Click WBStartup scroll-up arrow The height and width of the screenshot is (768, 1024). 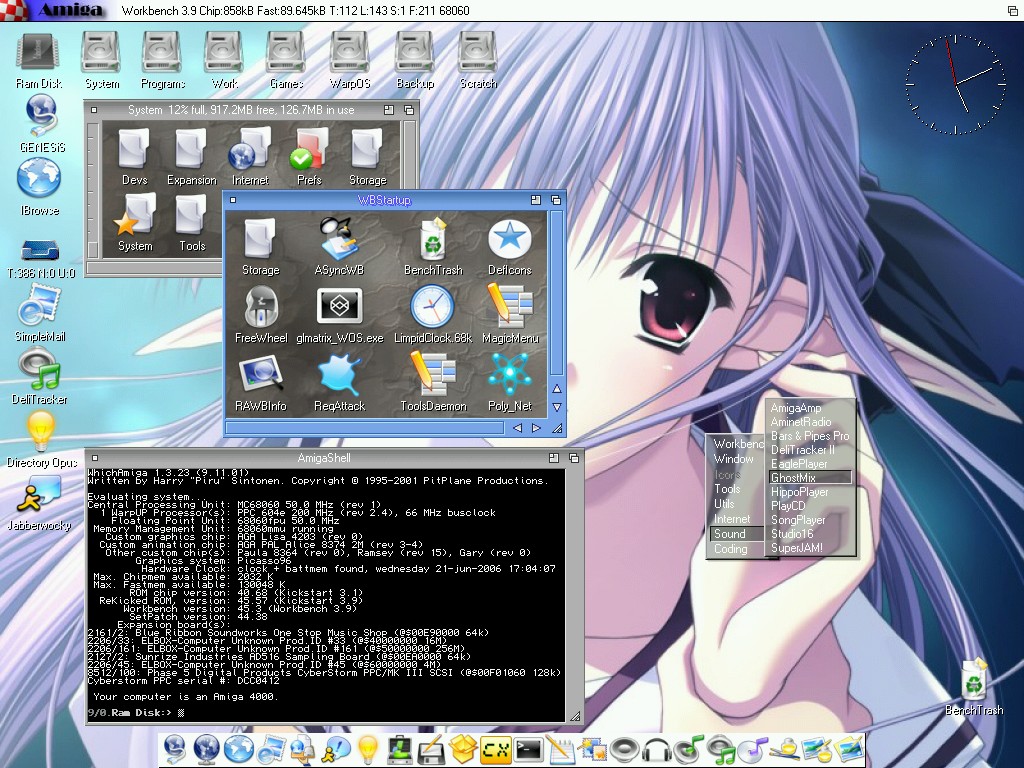pos(557,389)
